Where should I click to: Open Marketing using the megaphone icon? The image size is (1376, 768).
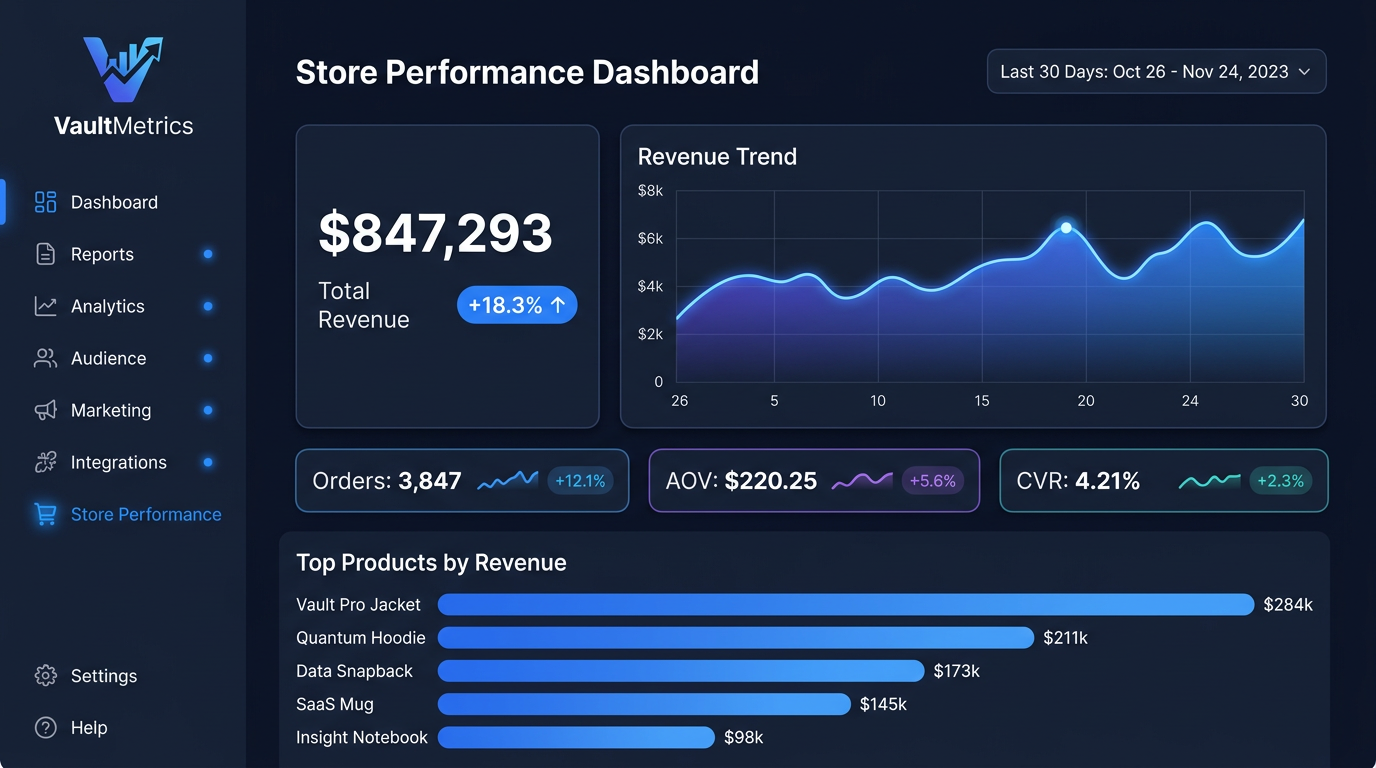point(45,410)
